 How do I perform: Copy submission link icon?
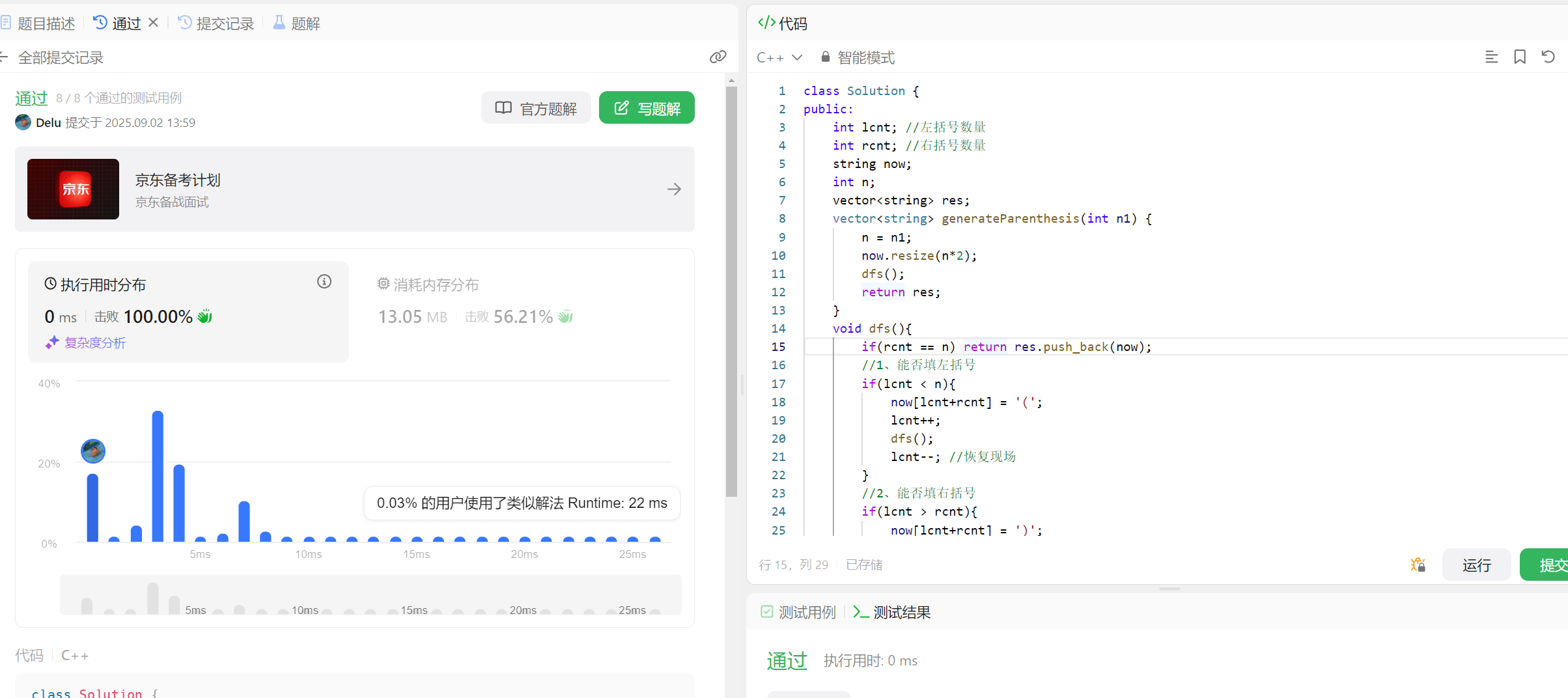718,57
